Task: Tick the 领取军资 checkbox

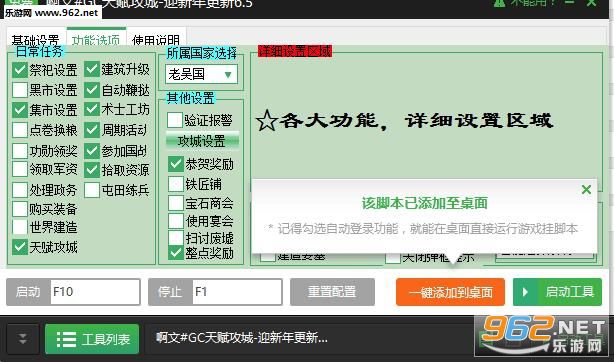Action: coord(20,169)
